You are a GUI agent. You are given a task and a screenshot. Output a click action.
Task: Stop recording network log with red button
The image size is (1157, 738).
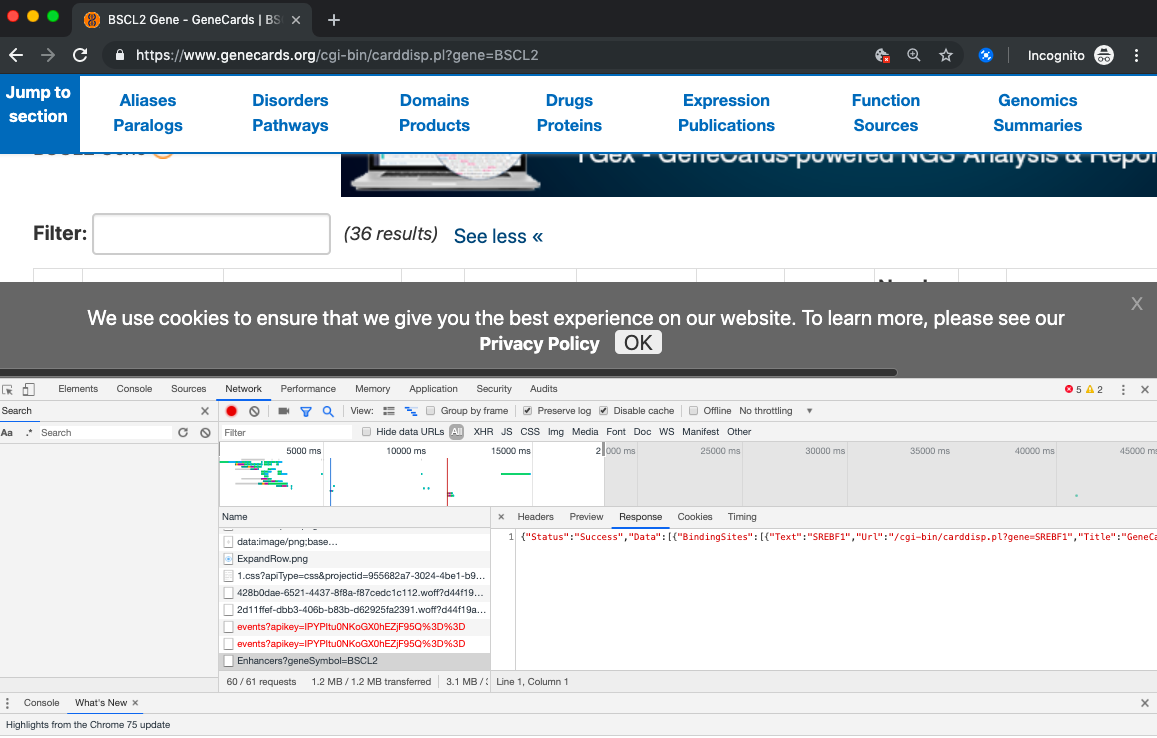(232, 411)
